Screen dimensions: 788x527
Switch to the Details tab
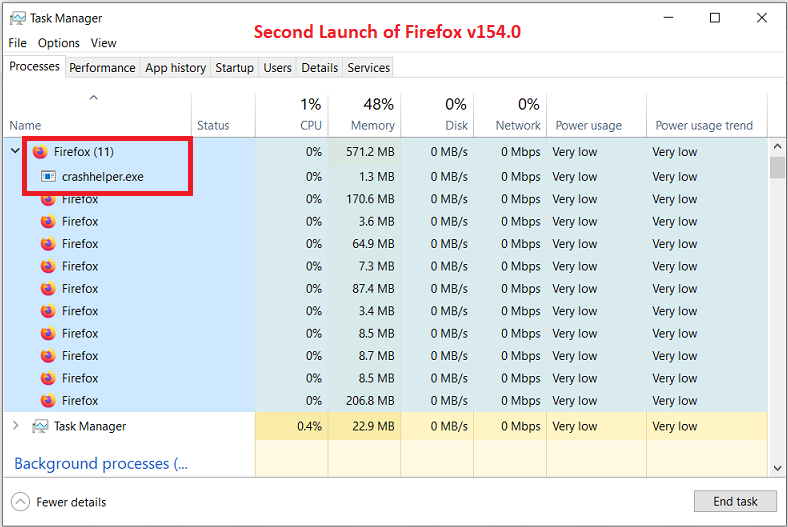tap(320, 67)
